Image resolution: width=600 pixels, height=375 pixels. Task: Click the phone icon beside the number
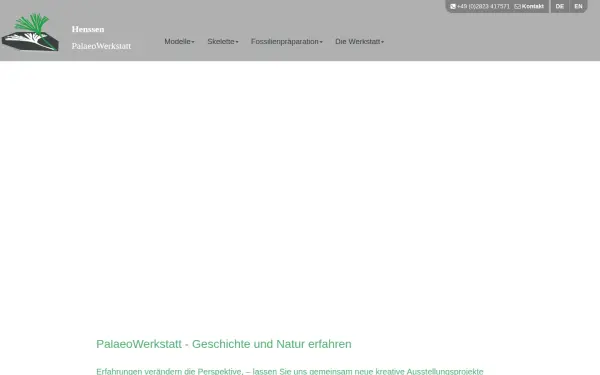pyautogui.click(x=453, y=7)
